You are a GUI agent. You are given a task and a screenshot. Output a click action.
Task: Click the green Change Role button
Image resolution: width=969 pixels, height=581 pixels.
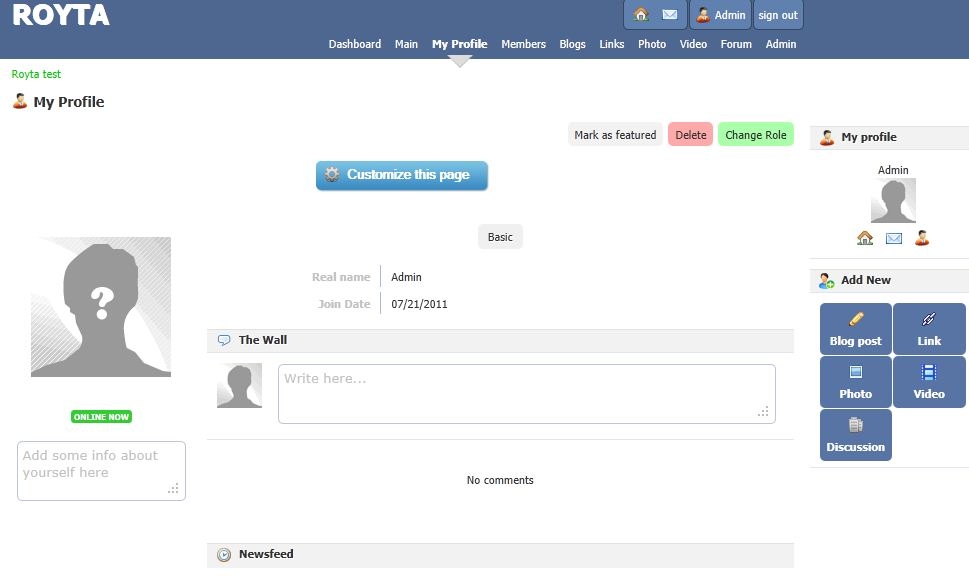[x=755, y=135]
